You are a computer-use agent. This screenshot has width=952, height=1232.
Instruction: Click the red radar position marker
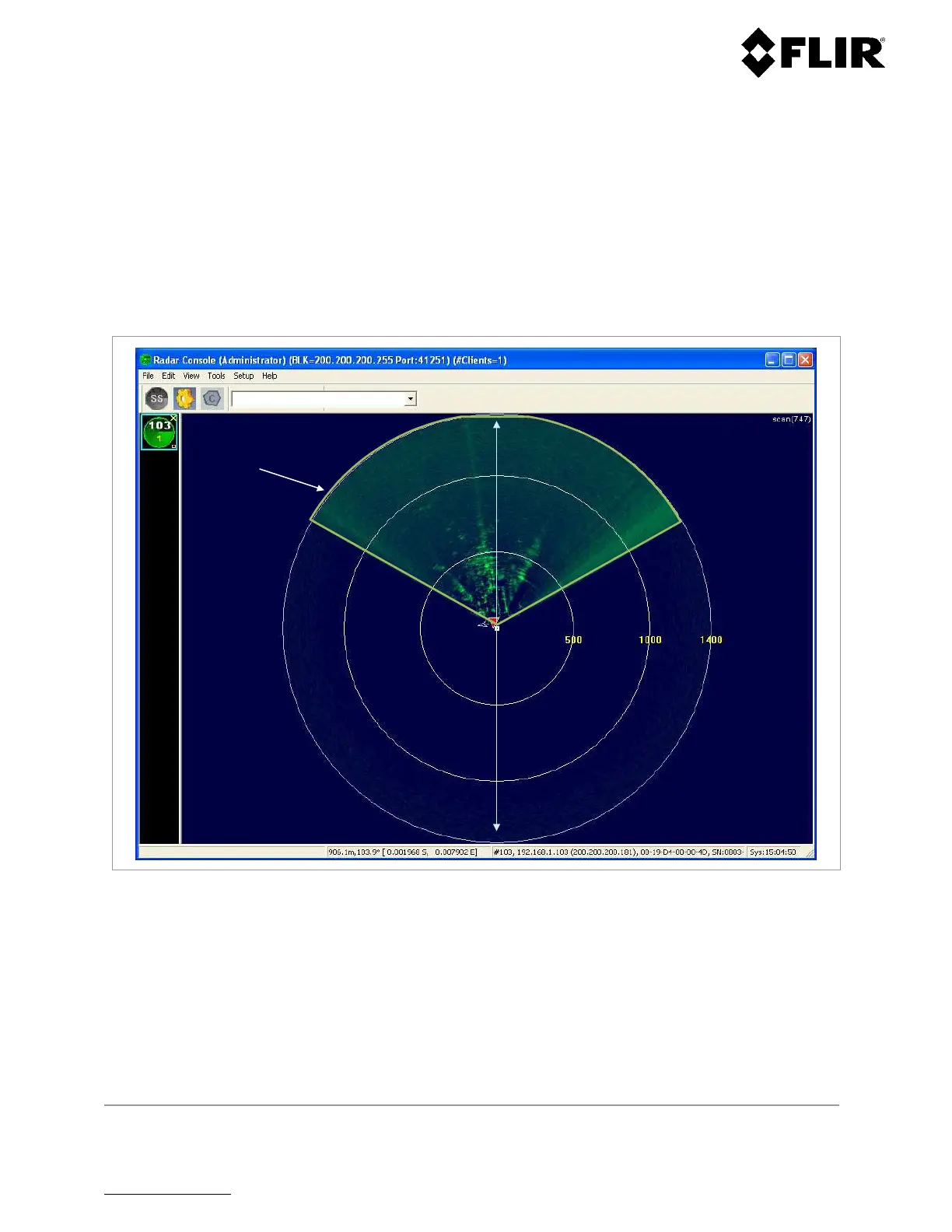click(x=493, y=621)
